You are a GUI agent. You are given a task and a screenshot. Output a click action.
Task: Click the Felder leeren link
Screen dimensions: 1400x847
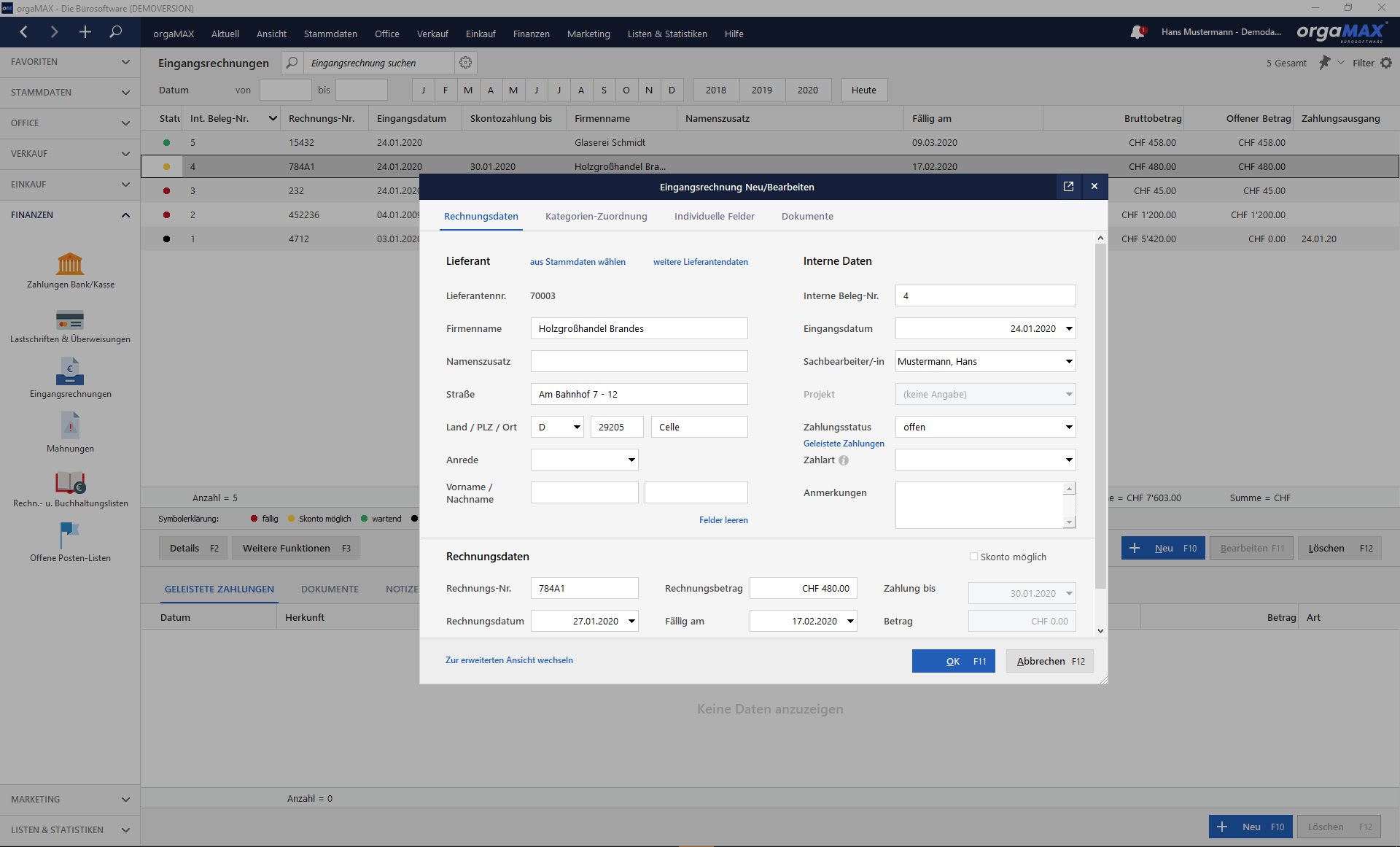[723, 520]
